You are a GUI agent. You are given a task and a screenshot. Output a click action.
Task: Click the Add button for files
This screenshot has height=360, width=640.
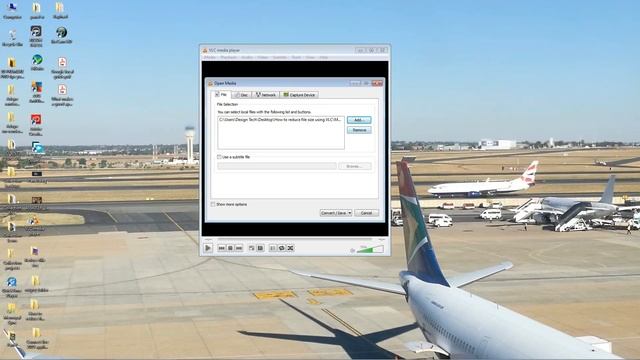[x=359, y=120]
